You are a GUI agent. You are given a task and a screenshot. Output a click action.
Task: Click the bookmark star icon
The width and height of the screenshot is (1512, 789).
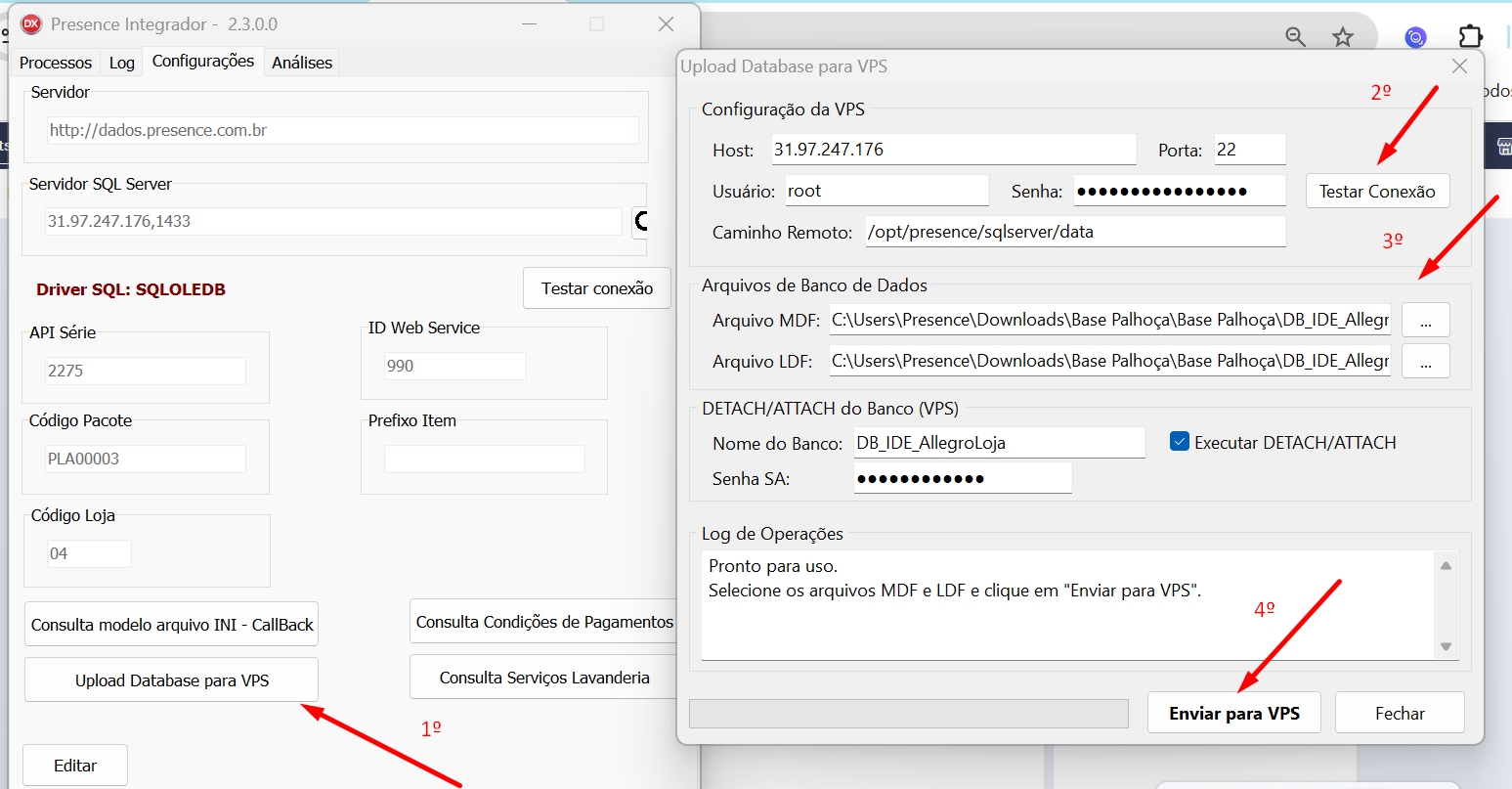(x=1343, y=37)
